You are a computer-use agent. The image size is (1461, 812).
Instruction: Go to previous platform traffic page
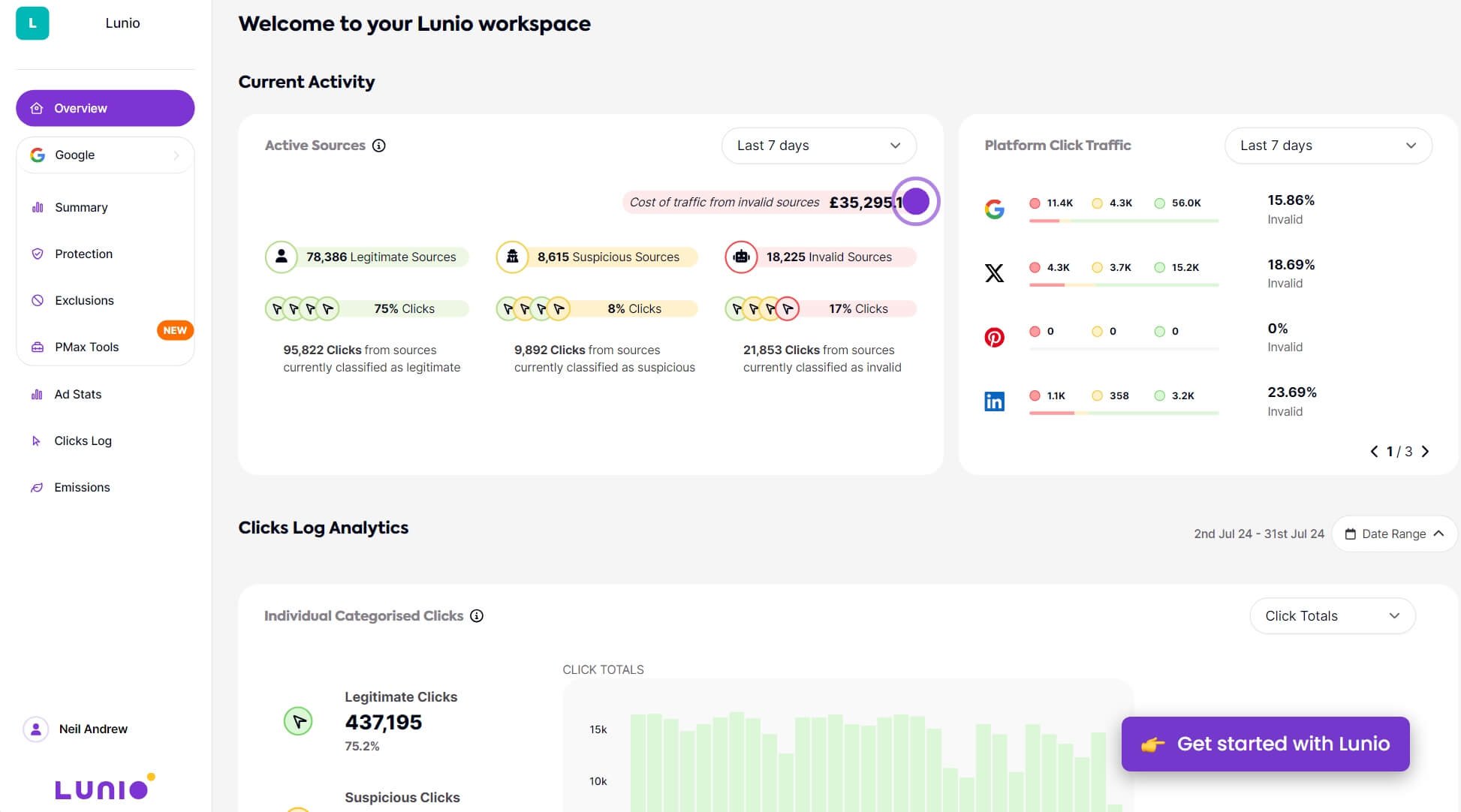point(1374,451)
